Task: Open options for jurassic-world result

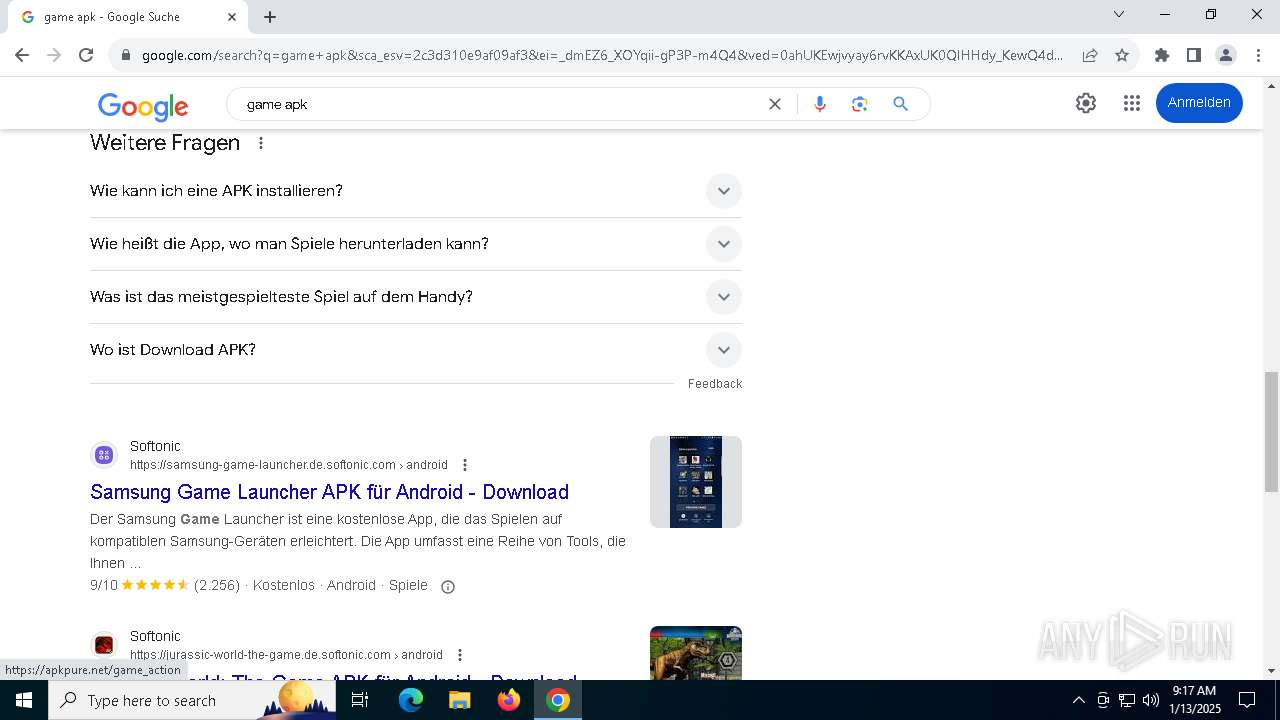Action: (460, 655)
